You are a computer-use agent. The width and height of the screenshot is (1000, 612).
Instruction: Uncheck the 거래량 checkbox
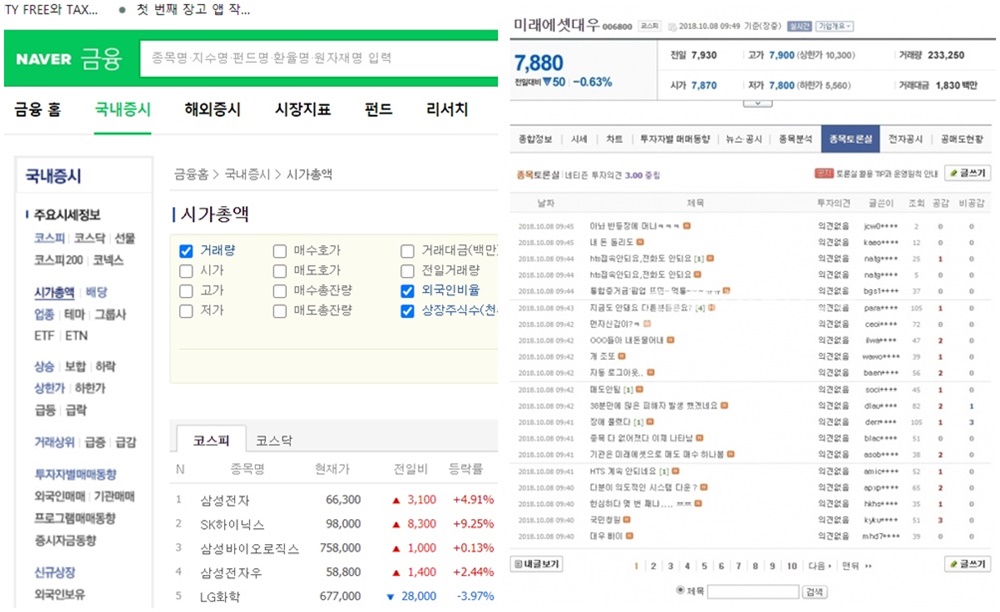pyautogui.click(x=186, y=251)
